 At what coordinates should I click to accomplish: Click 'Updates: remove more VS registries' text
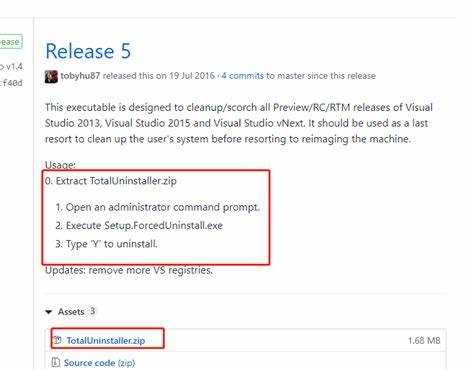[129, 270]
